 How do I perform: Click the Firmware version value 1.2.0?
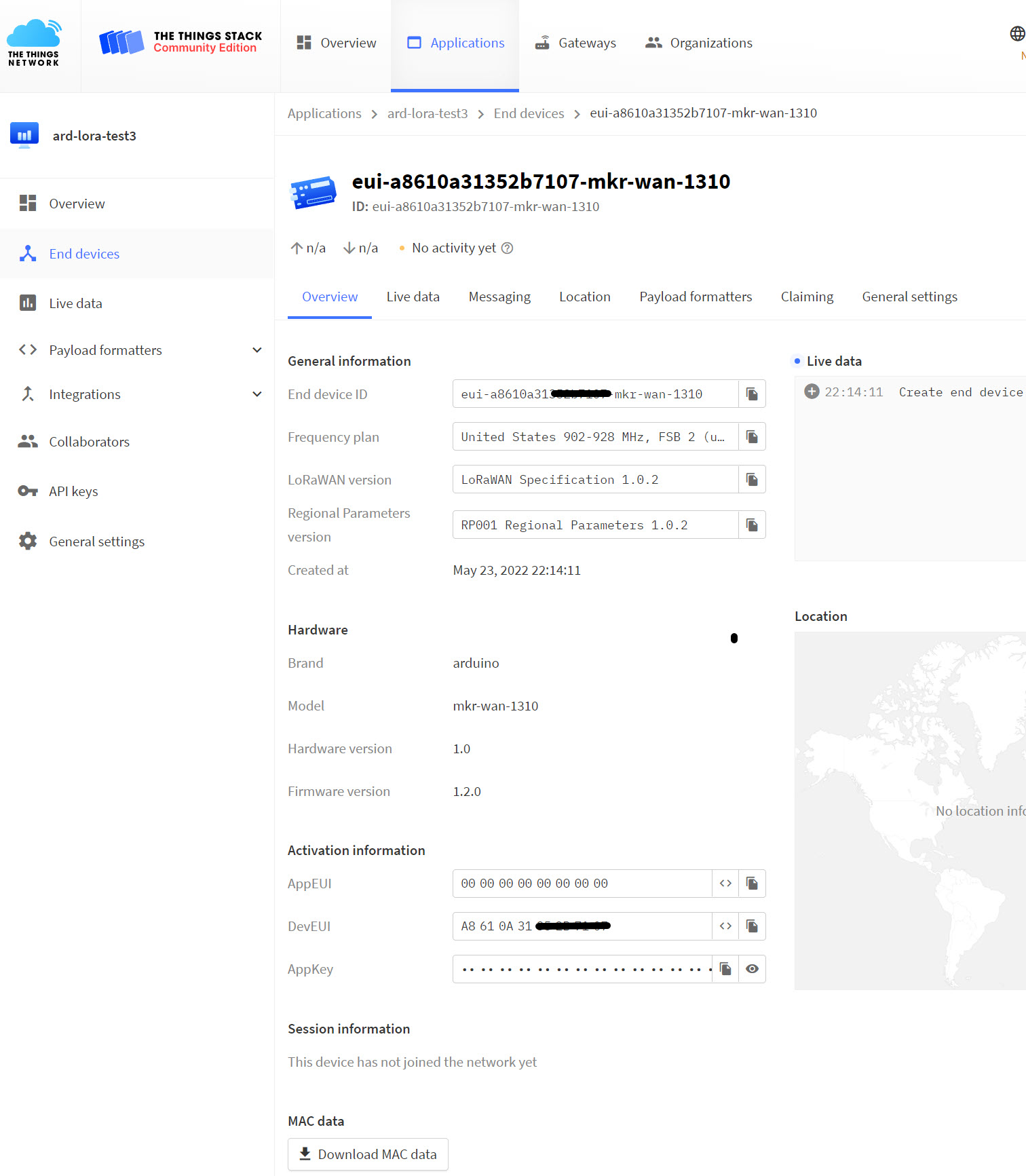[467, 791]
